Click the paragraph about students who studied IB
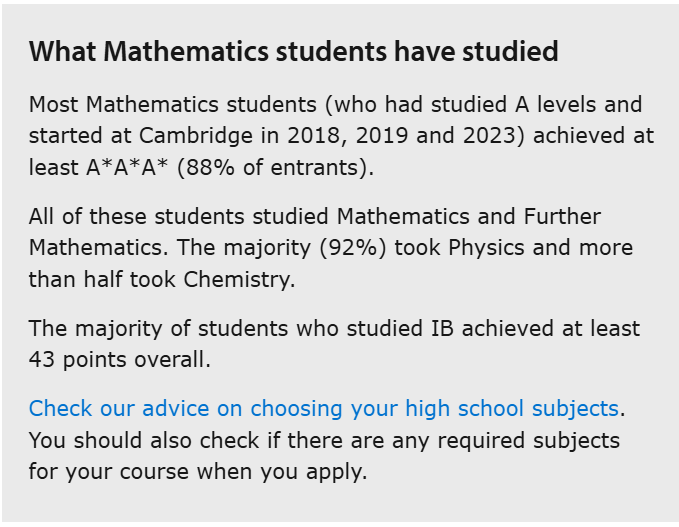The image size is (679, 527). [x=334, y=344]
